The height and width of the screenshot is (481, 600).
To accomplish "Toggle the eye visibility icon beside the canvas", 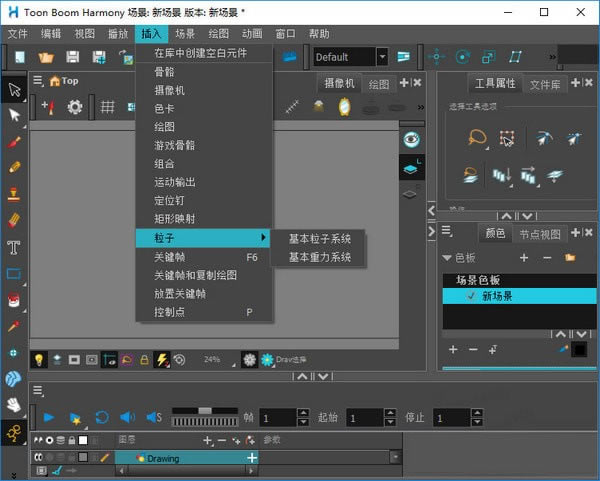I will [x=411, y=140].
